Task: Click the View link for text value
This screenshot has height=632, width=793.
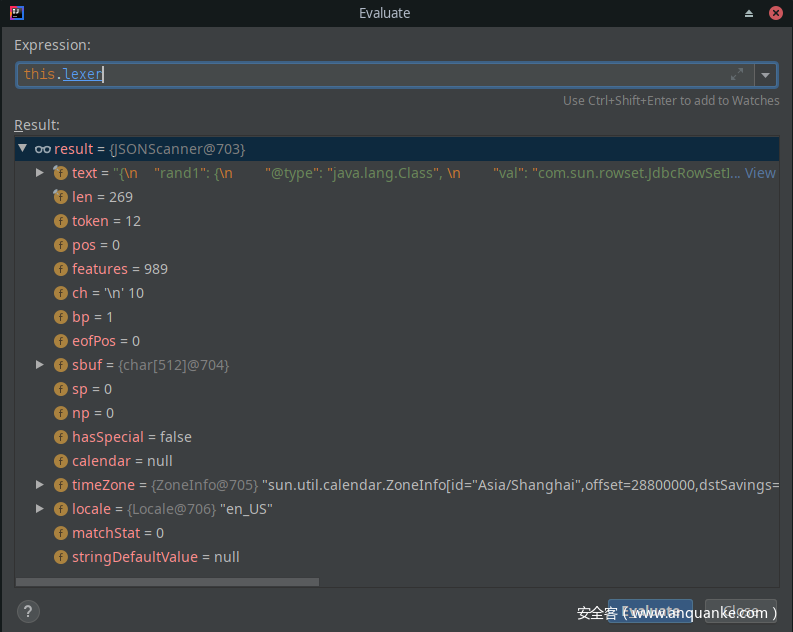Action: (x=760, y=173)
